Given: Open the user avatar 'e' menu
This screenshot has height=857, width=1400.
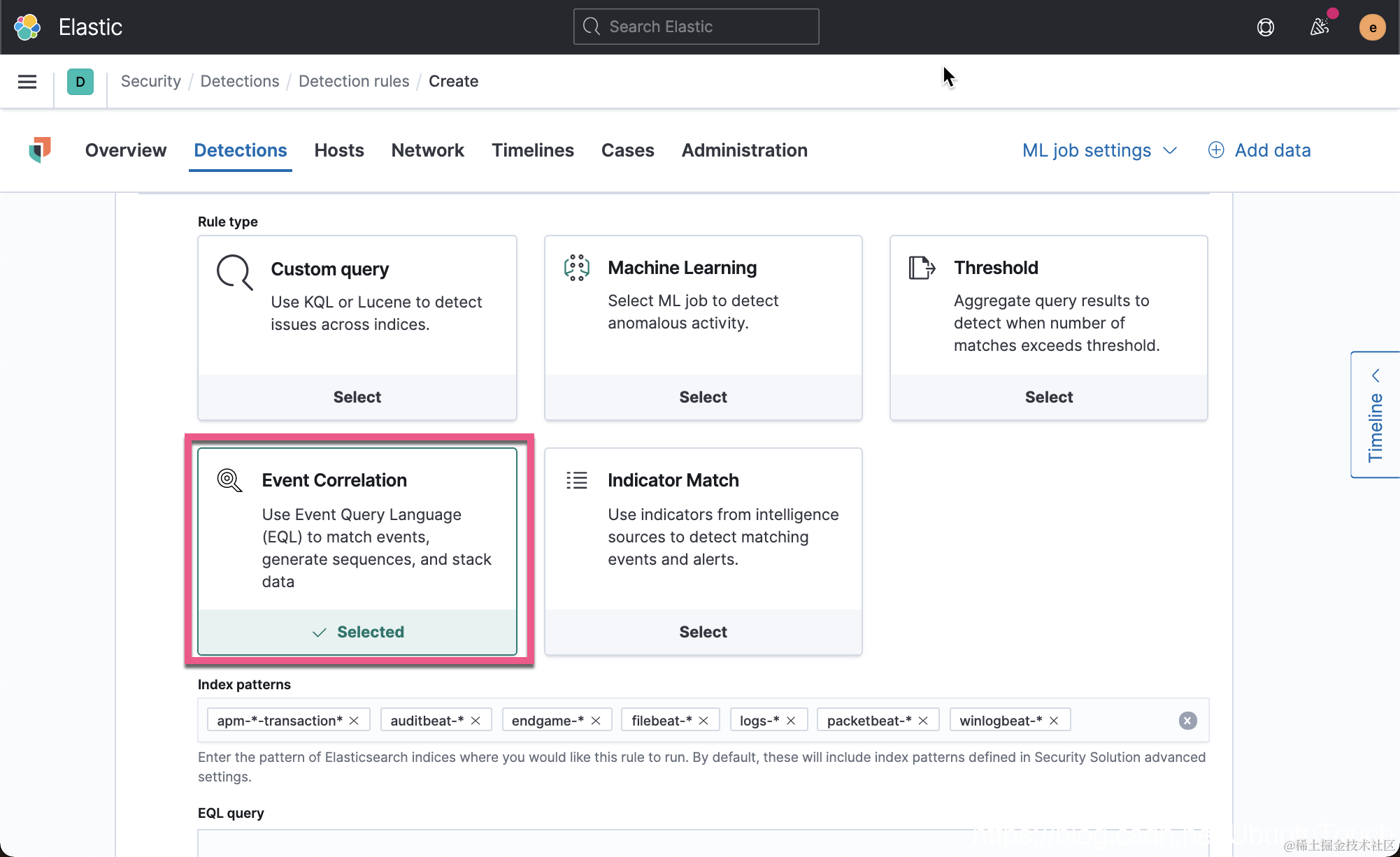Looking at the screenshot, I should (x=1372, y=27).
